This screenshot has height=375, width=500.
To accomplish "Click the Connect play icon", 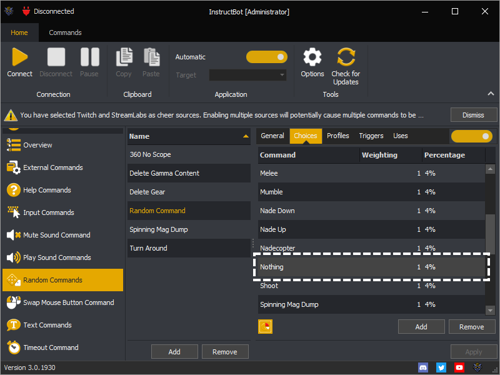I will (x=20, y=57).
